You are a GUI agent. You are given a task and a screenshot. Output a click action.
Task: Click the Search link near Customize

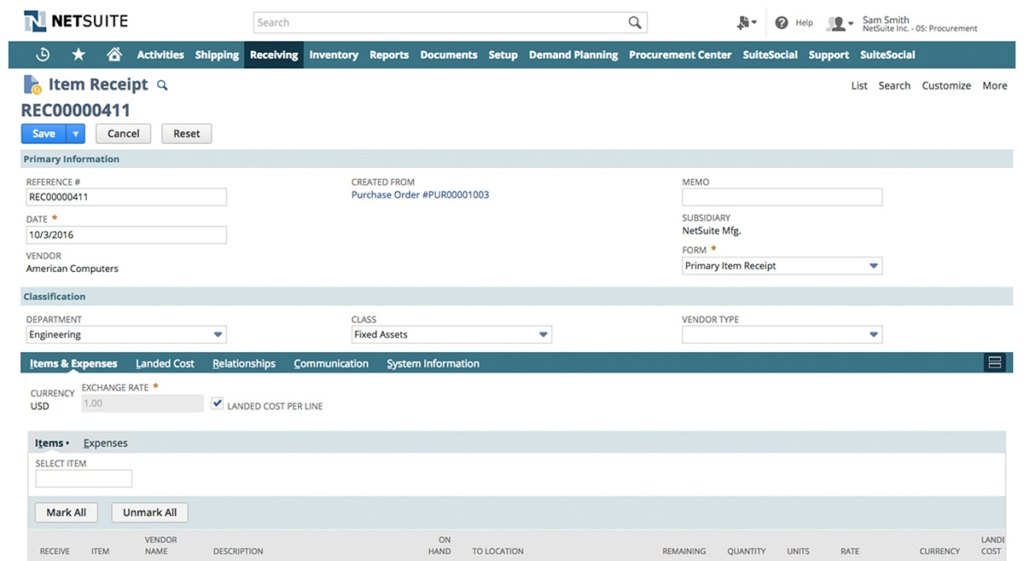coord(894,86)
